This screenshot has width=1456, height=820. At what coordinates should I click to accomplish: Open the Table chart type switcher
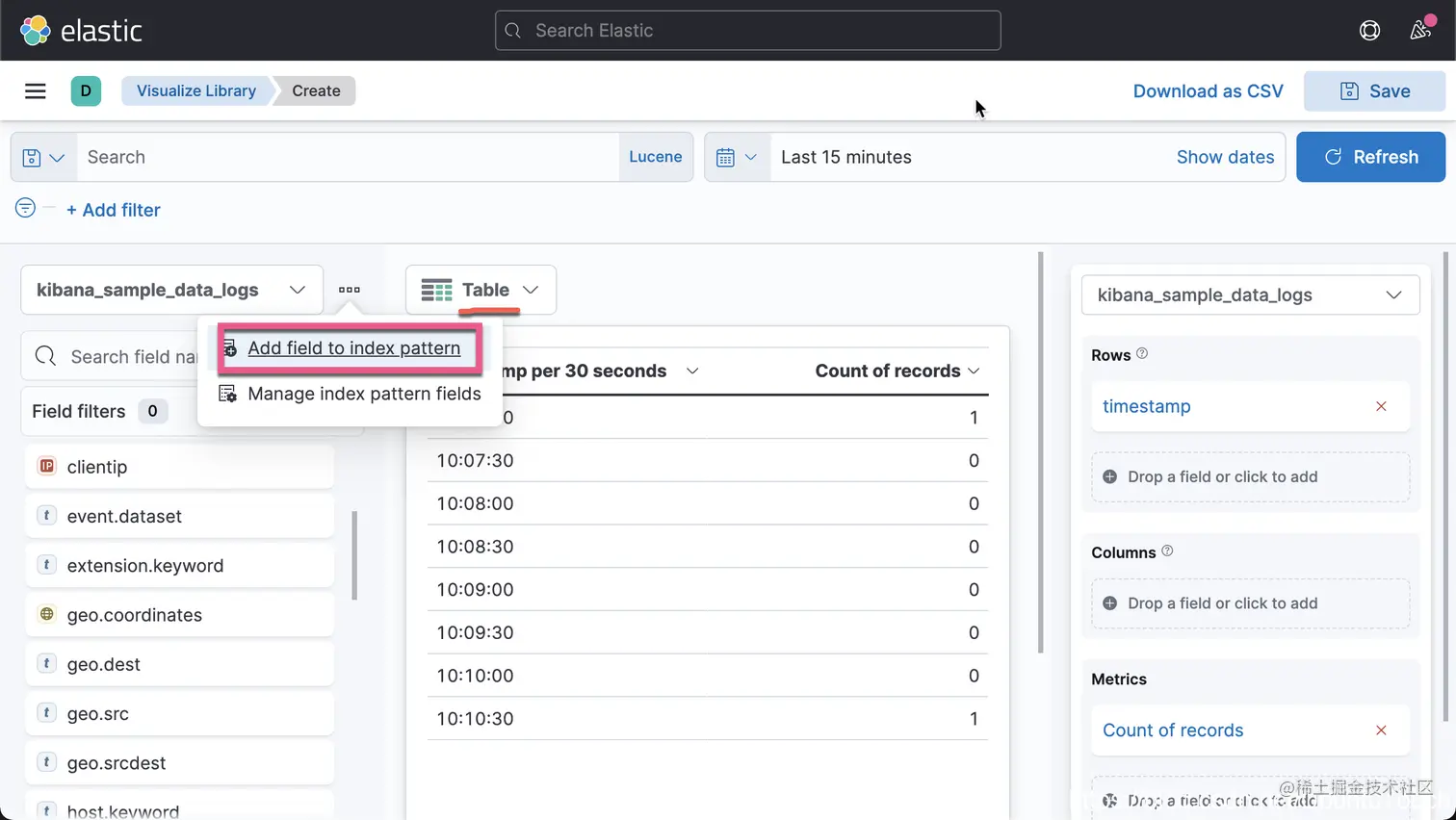pos(481,290)
